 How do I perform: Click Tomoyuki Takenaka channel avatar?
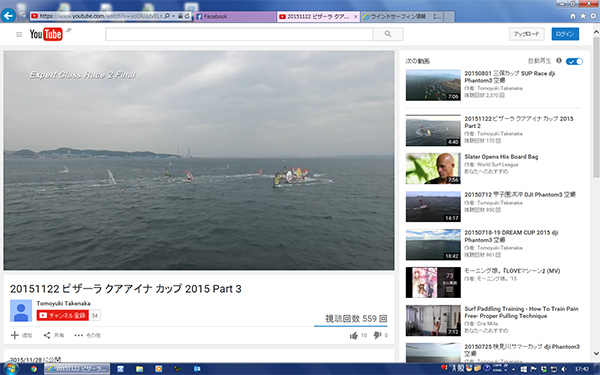[x=21, y=311]
